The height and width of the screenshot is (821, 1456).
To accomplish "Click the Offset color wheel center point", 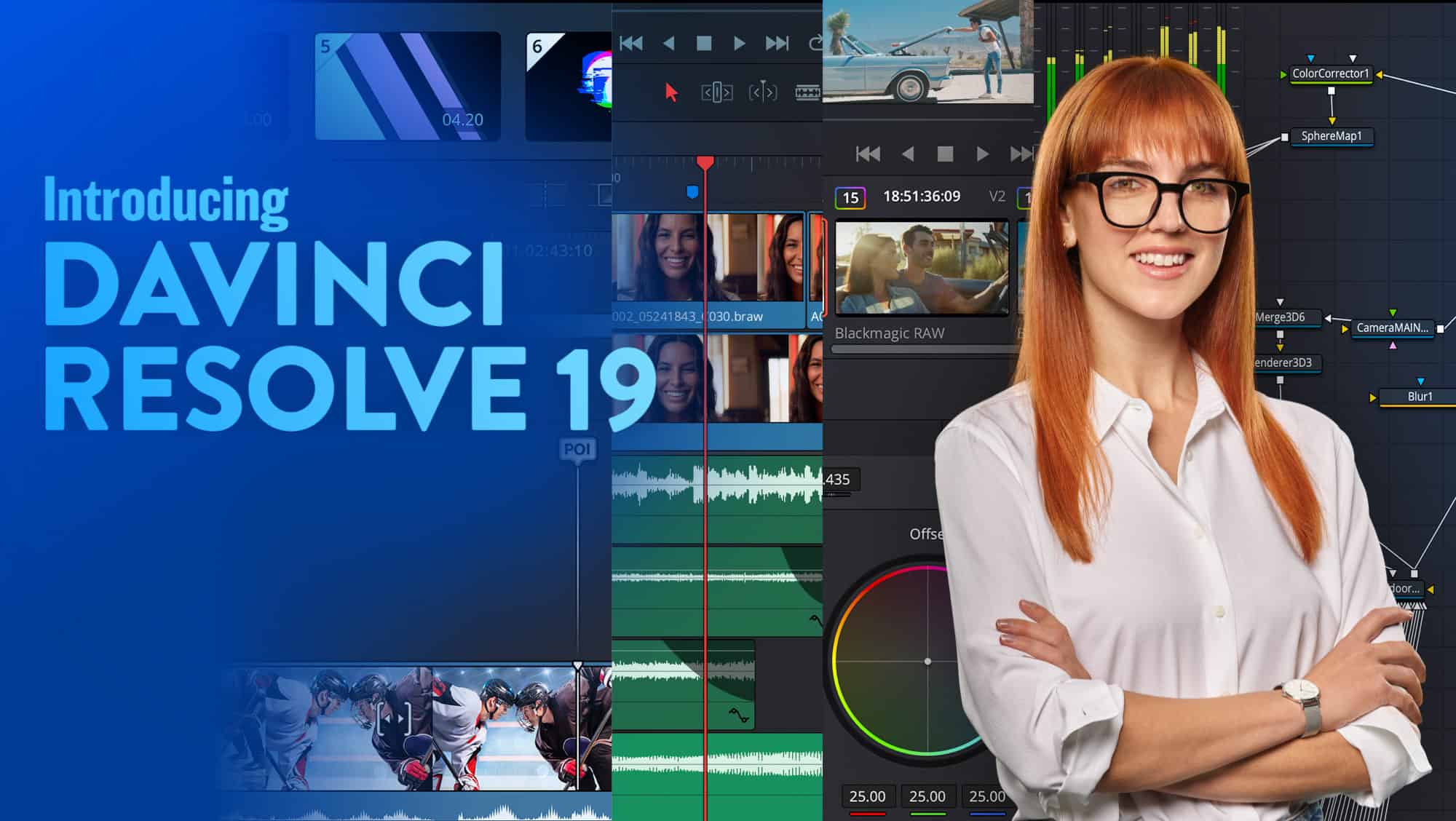I will tap(927, 662).
